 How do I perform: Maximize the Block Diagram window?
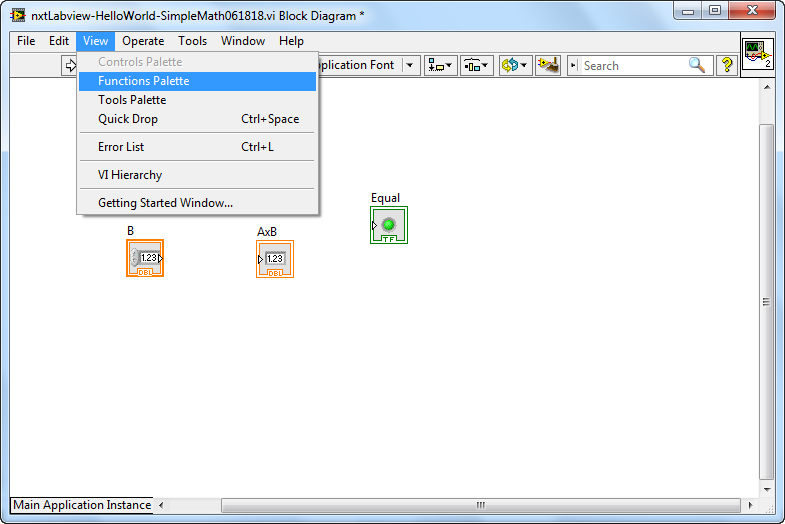click(x=715, y=11)
